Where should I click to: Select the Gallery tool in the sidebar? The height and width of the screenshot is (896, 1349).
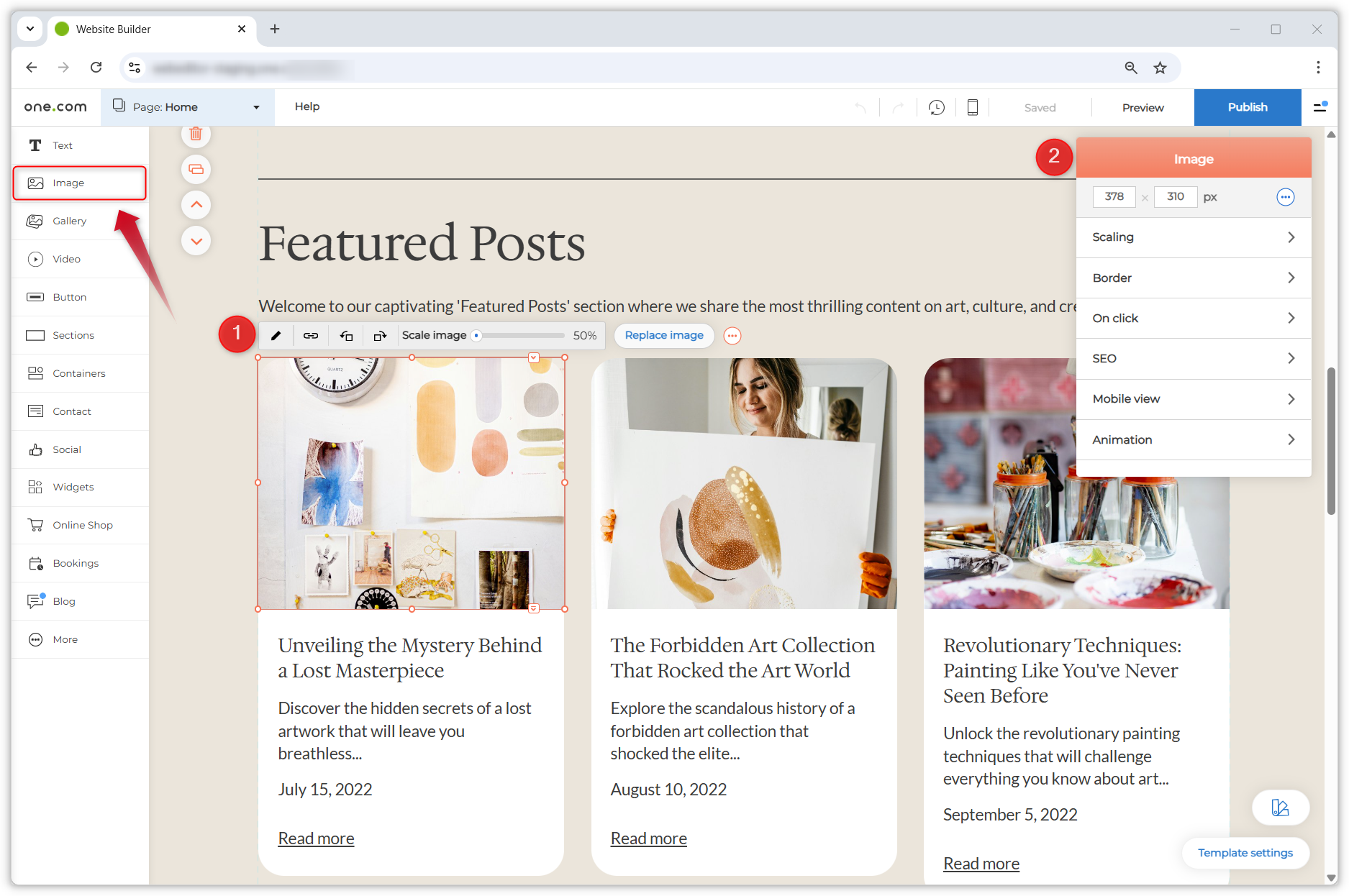click(70, 221)
